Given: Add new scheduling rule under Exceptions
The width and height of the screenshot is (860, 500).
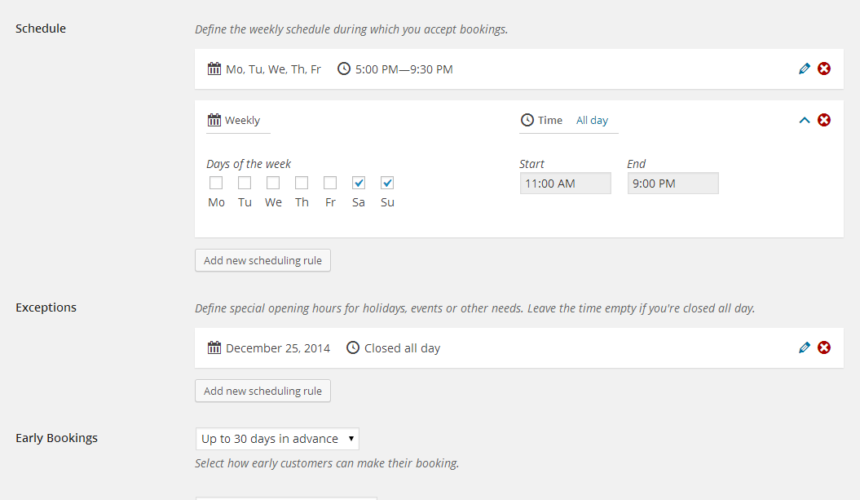Looking at the screenshot, I should click(263, 391).
